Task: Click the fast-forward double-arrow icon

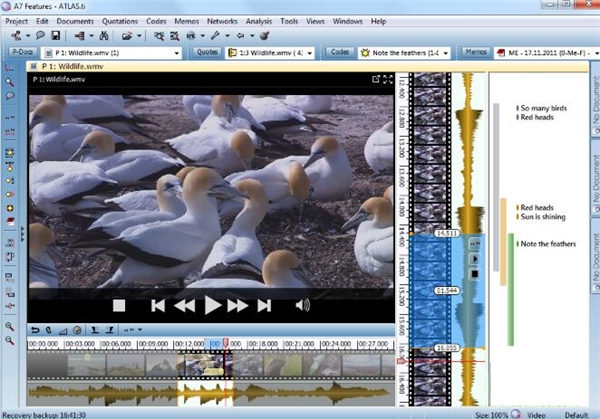Action: pos(237,306)
